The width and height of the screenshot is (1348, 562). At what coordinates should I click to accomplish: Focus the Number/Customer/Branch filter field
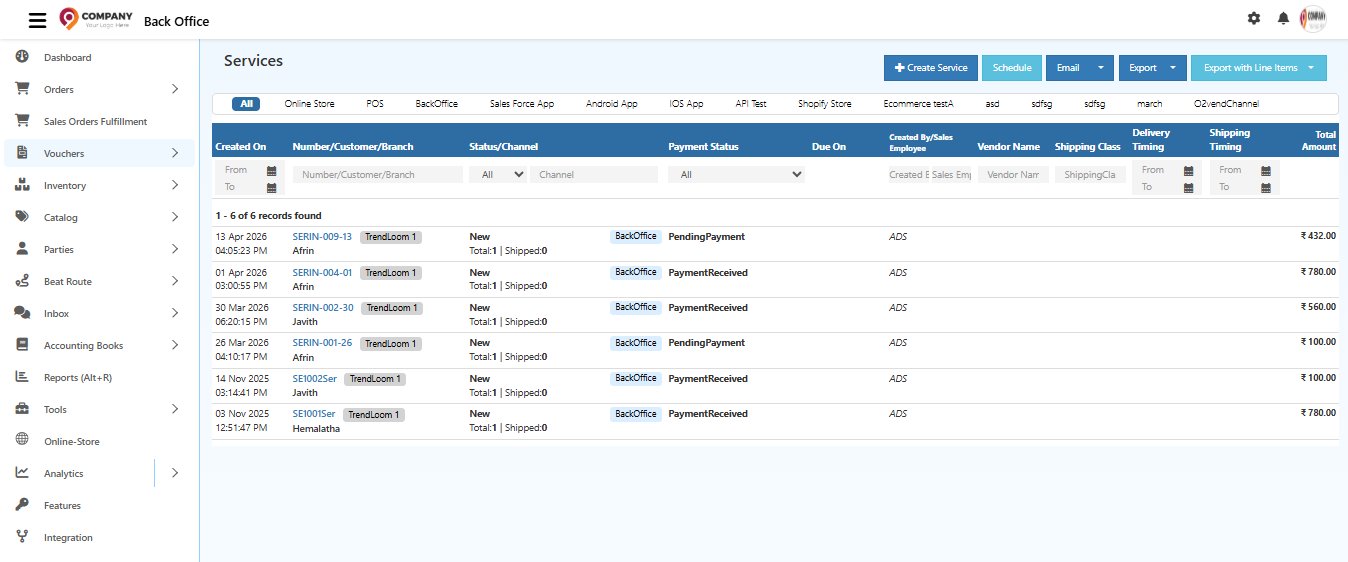pos(378,174)
